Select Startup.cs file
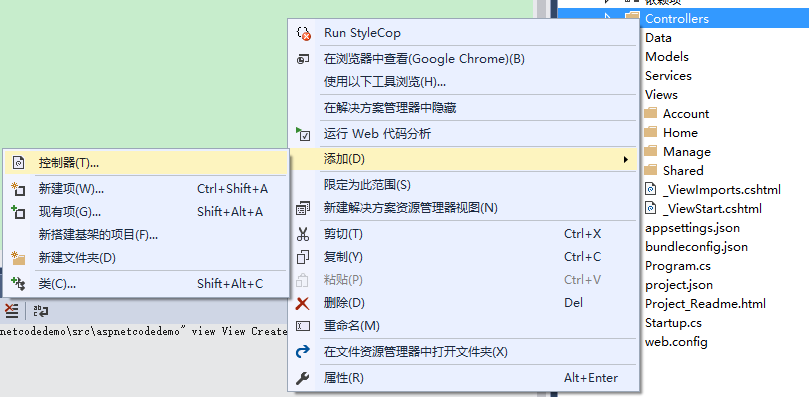The height and width of the screenshot is (397, 809). (x=673, y=323)
